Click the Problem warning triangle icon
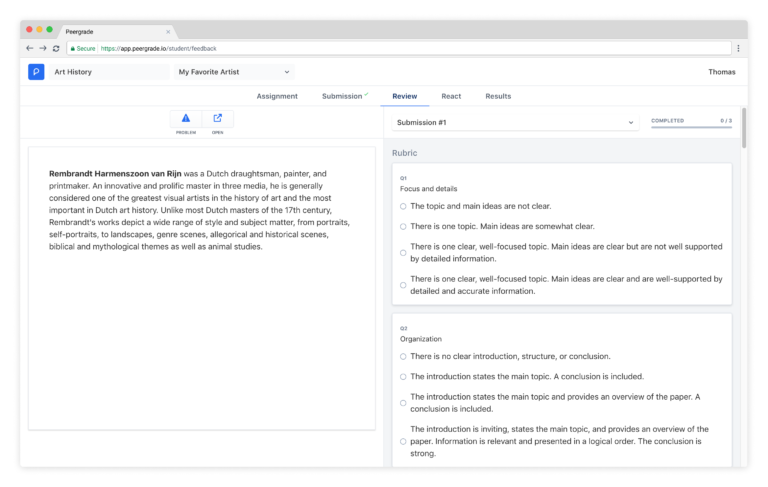The height and width of the screenshot is (487, 768). click(186, 119)
